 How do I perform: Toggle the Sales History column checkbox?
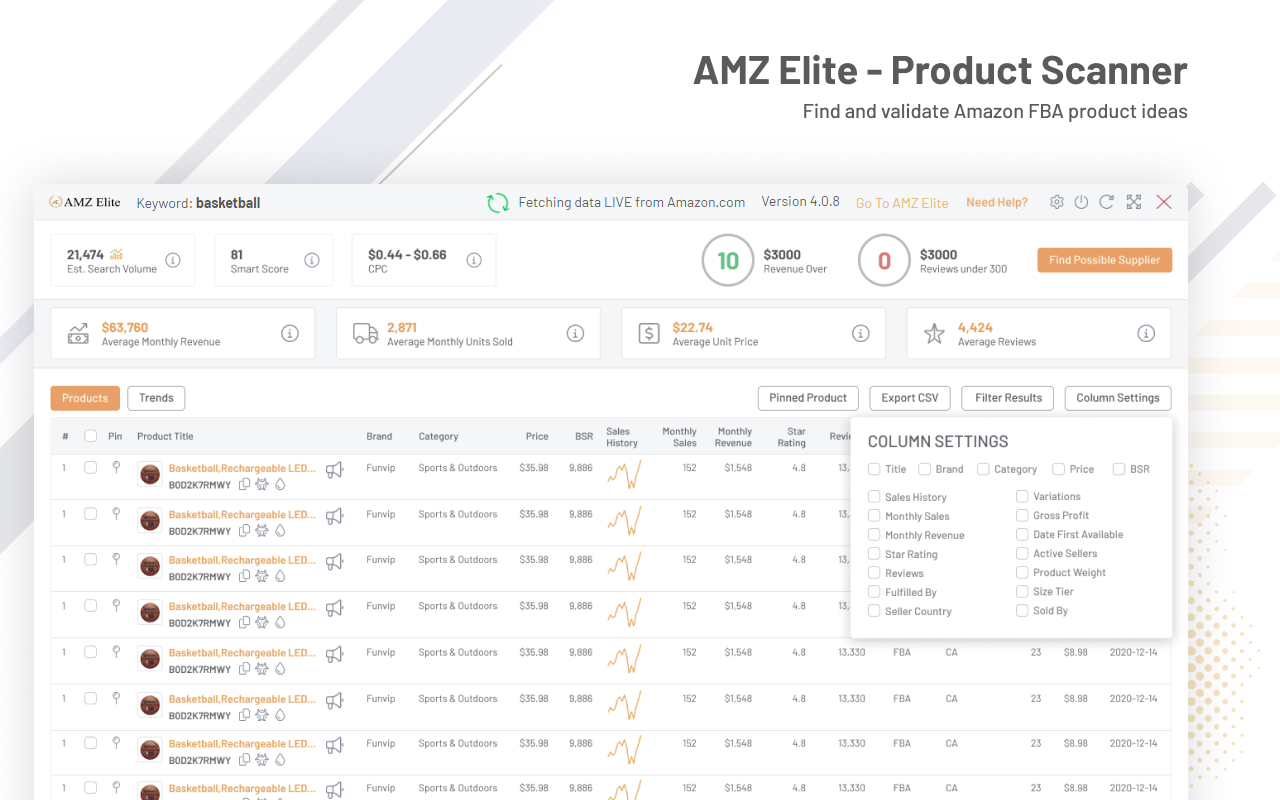[874, 496]
